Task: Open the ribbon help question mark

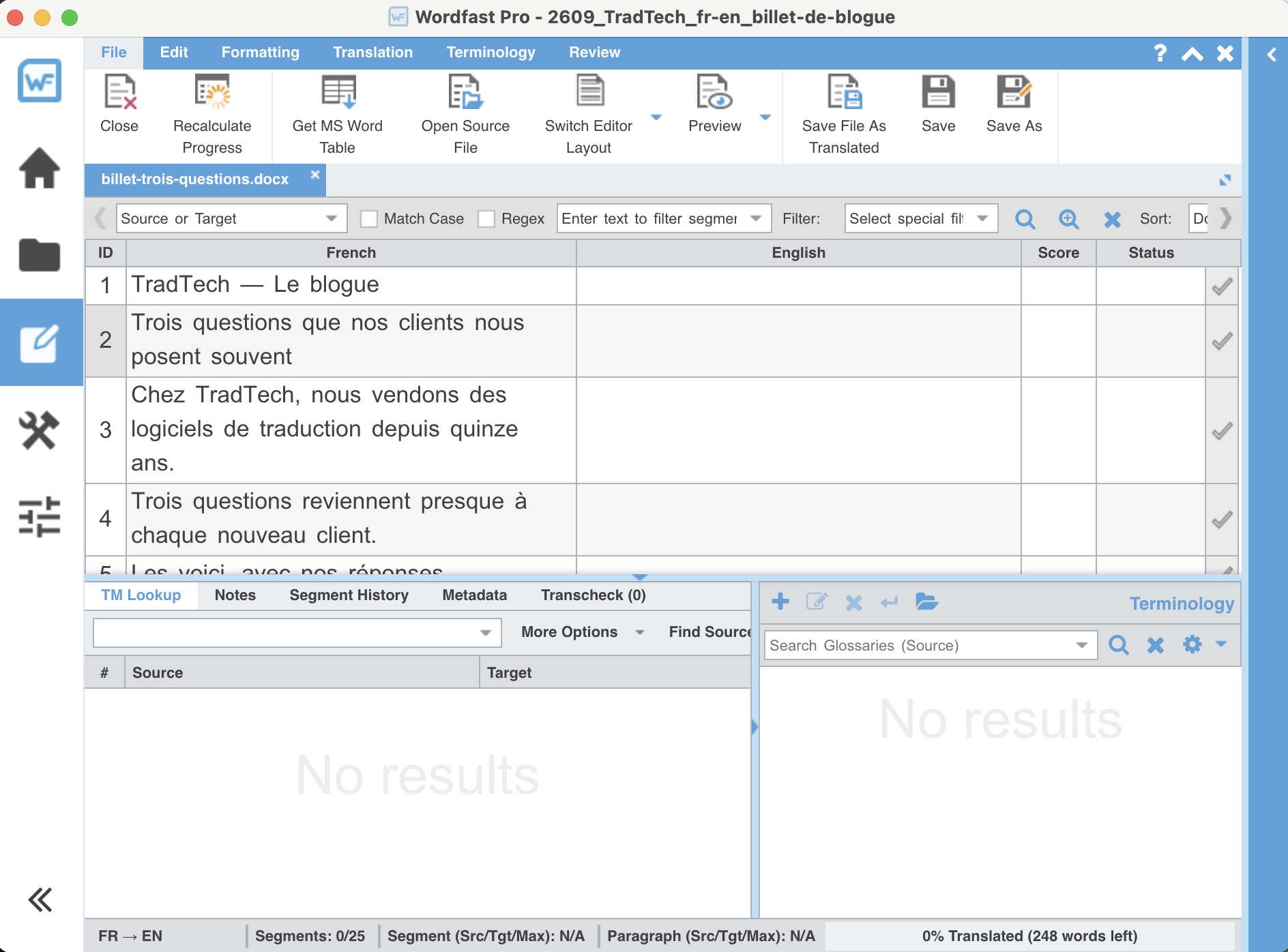Action: coord(1160,53)
